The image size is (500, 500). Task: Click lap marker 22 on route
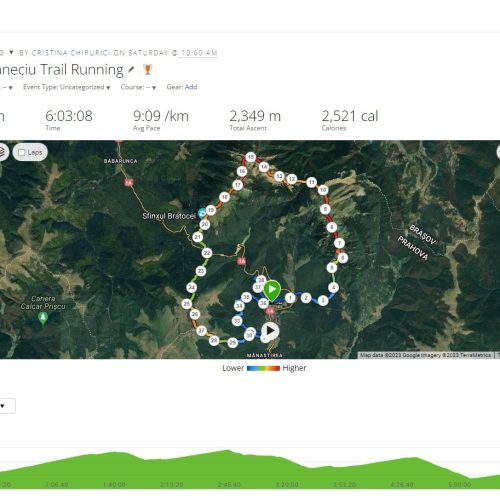coord(207,253)
